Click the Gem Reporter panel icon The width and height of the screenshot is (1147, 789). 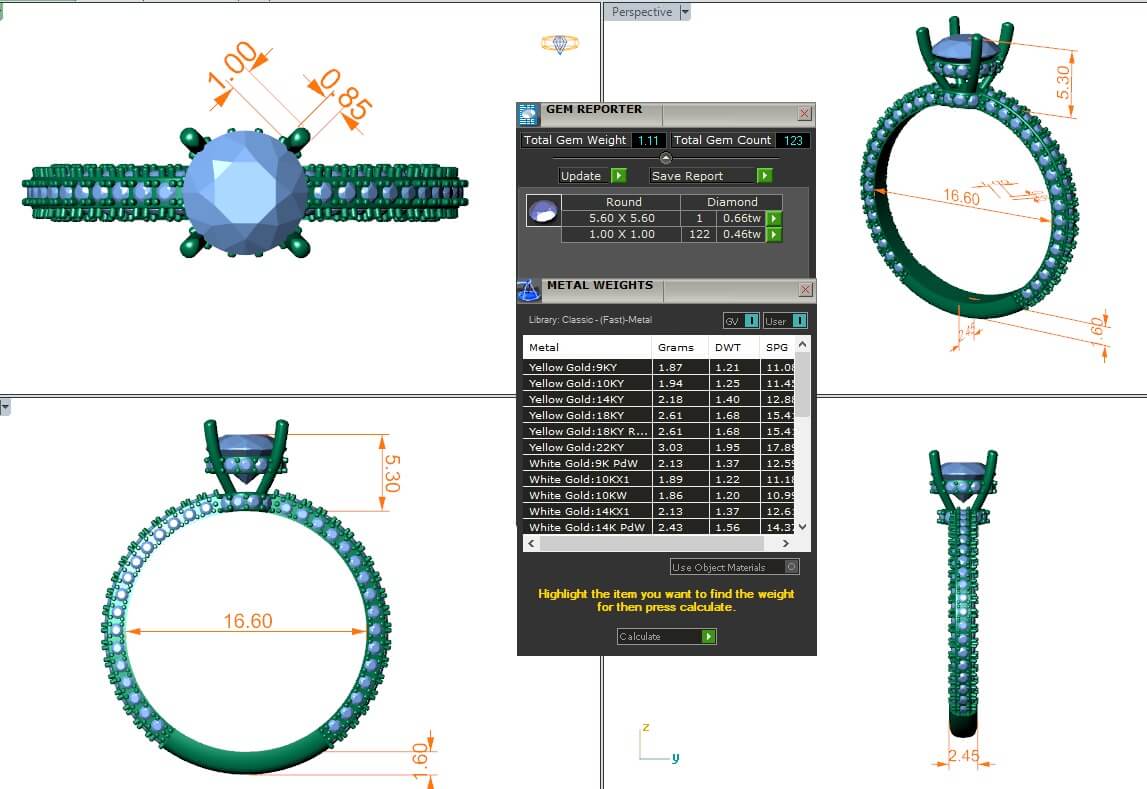529,113
